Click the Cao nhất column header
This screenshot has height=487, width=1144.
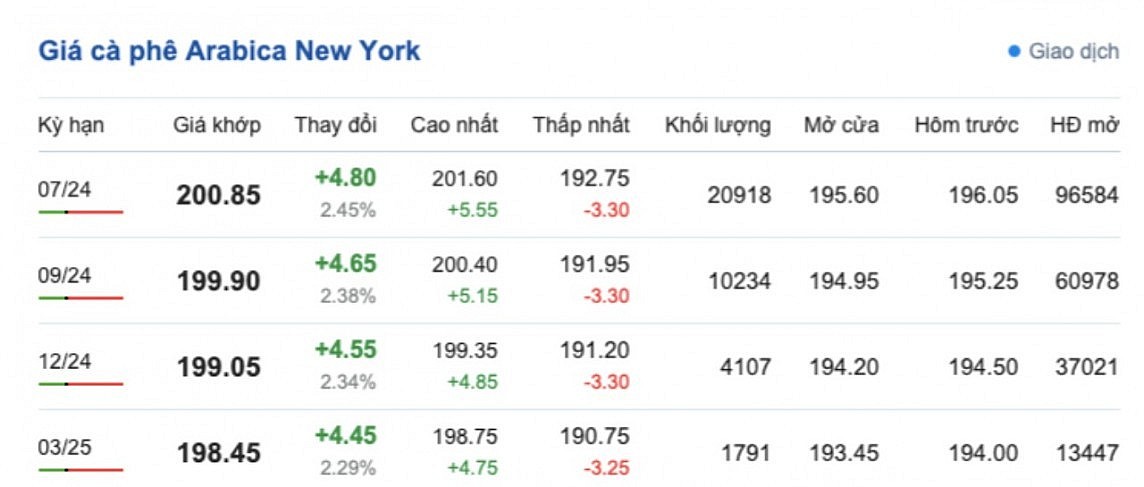point(454,125)
